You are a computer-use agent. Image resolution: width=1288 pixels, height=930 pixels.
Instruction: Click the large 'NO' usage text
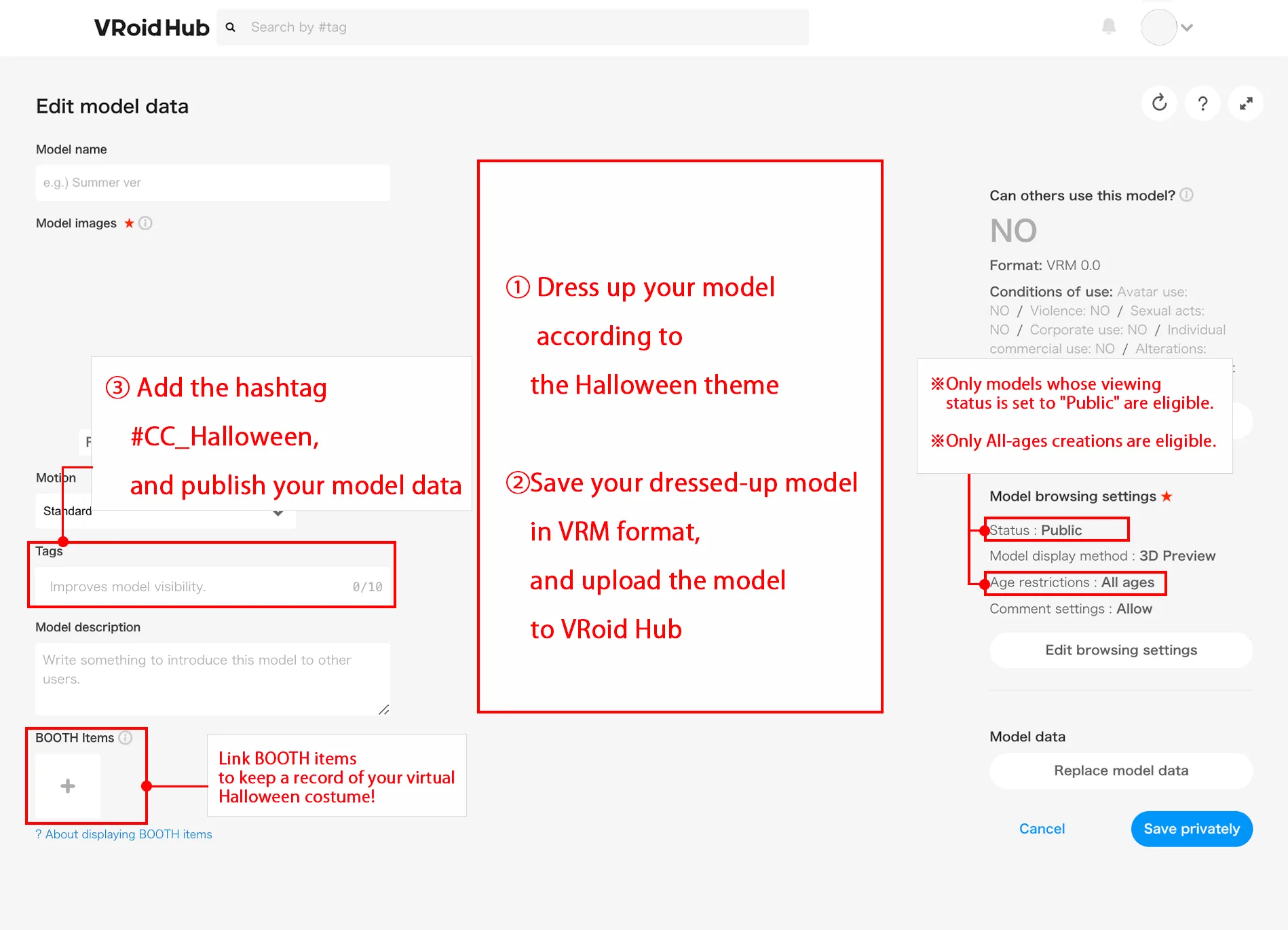click(x=1013, y=231)
